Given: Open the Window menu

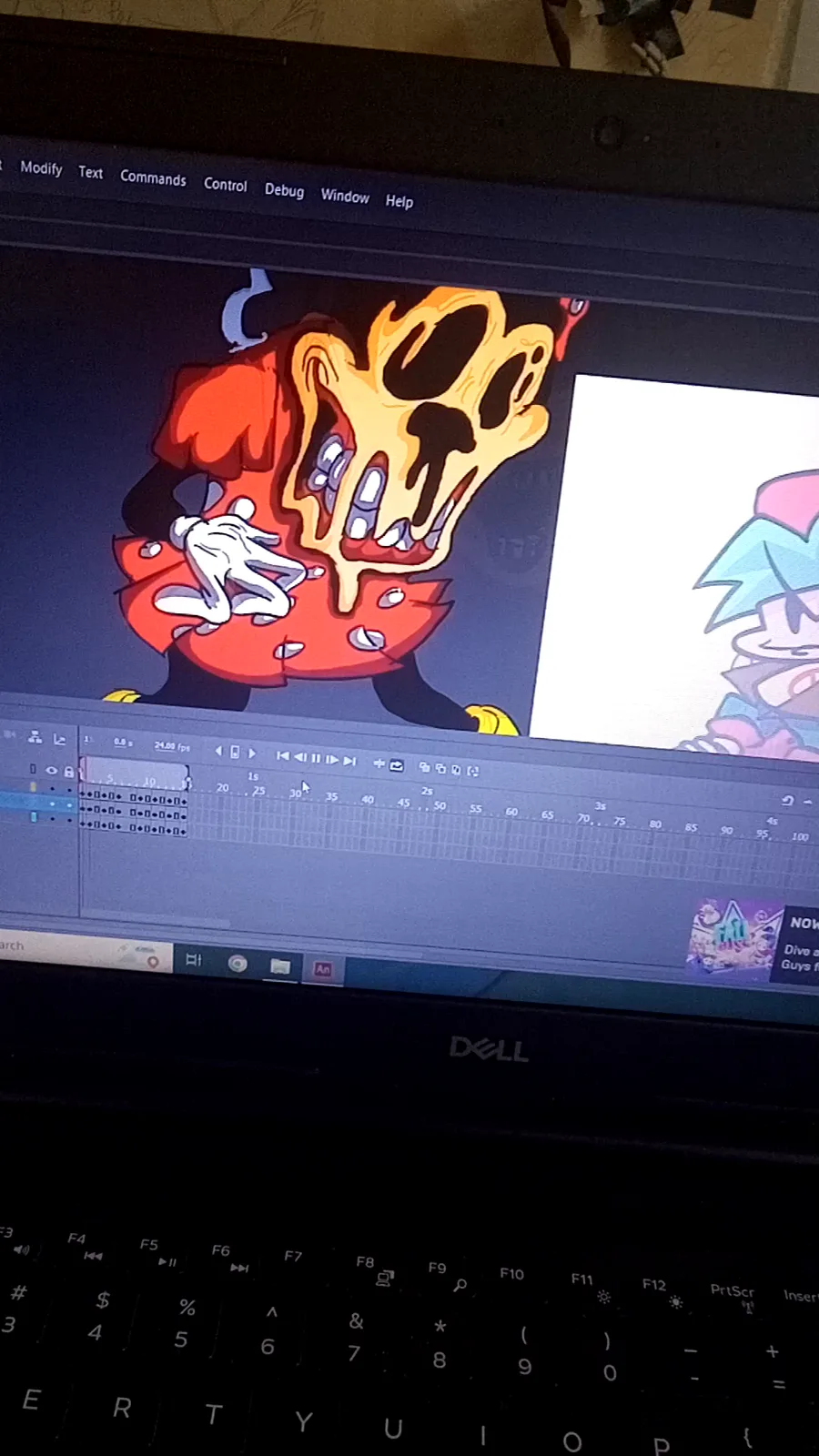Looking at the screenshot, I should [345, 197].
